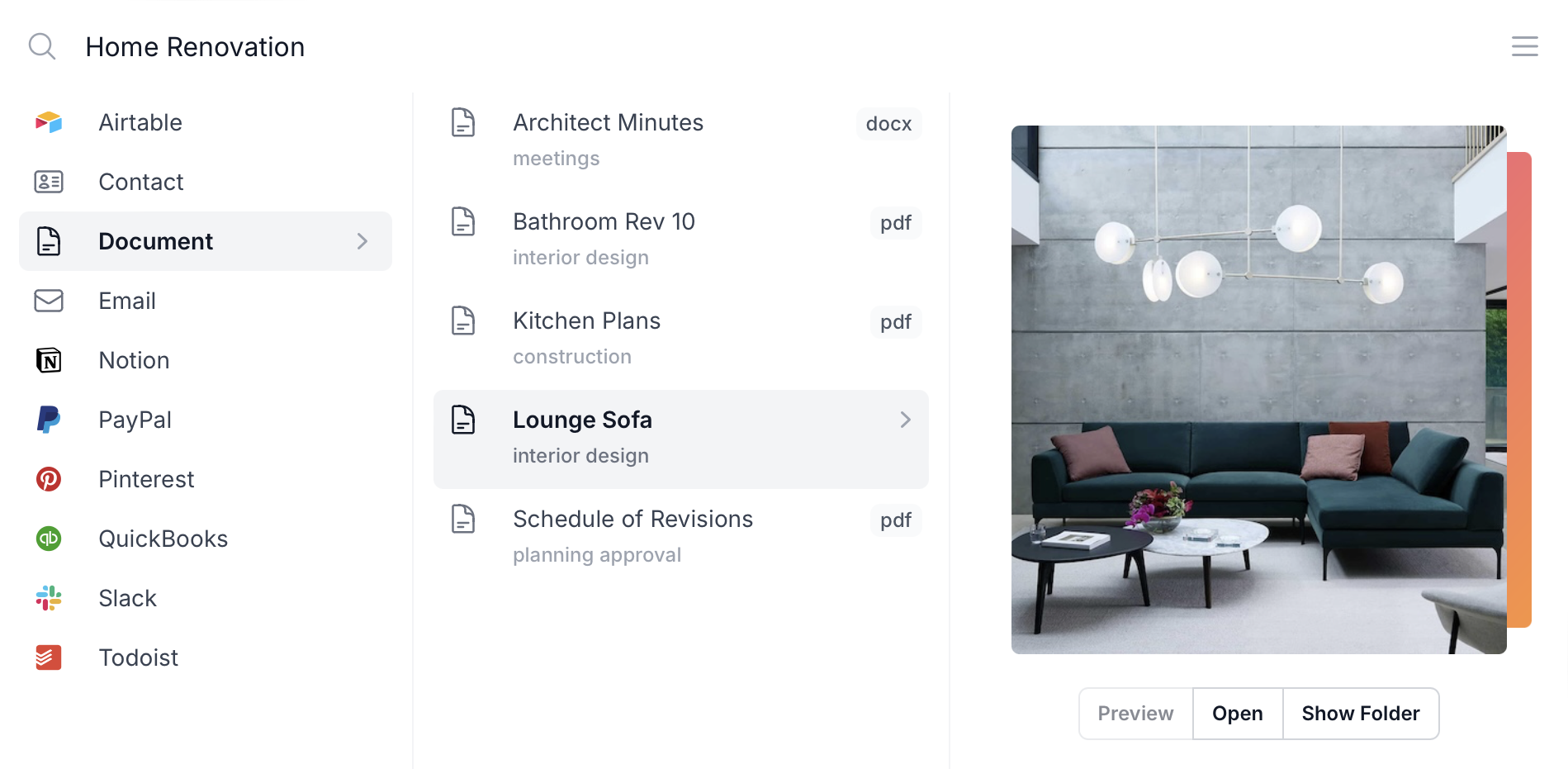Expand the Lounge Sofa result chevron
The width and height of the screenshot is (1568, 769).
click(x=905, y=420)
